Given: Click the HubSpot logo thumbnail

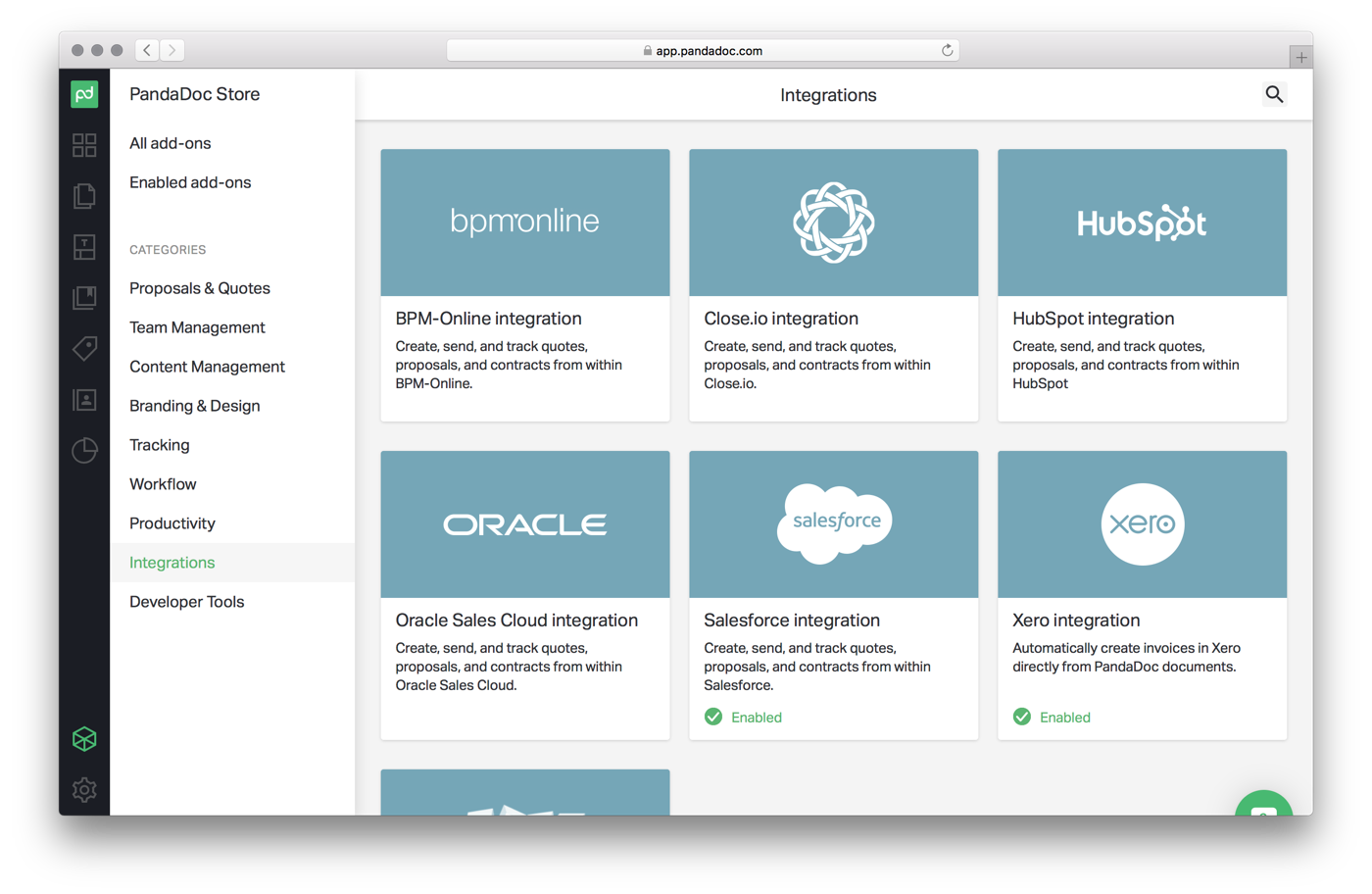Looking at the screenshot, I should tap(1143, 223).
